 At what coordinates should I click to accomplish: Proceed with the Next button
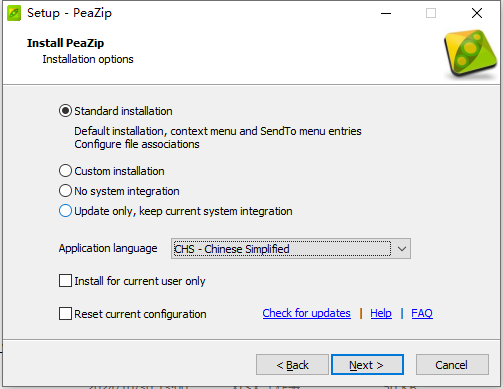(x=367, y=365)
